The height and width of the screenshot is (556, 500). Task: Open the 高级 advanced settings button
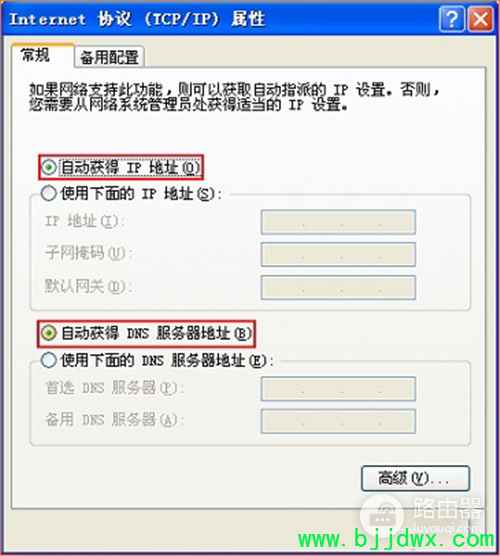click(x=415, y=478)
